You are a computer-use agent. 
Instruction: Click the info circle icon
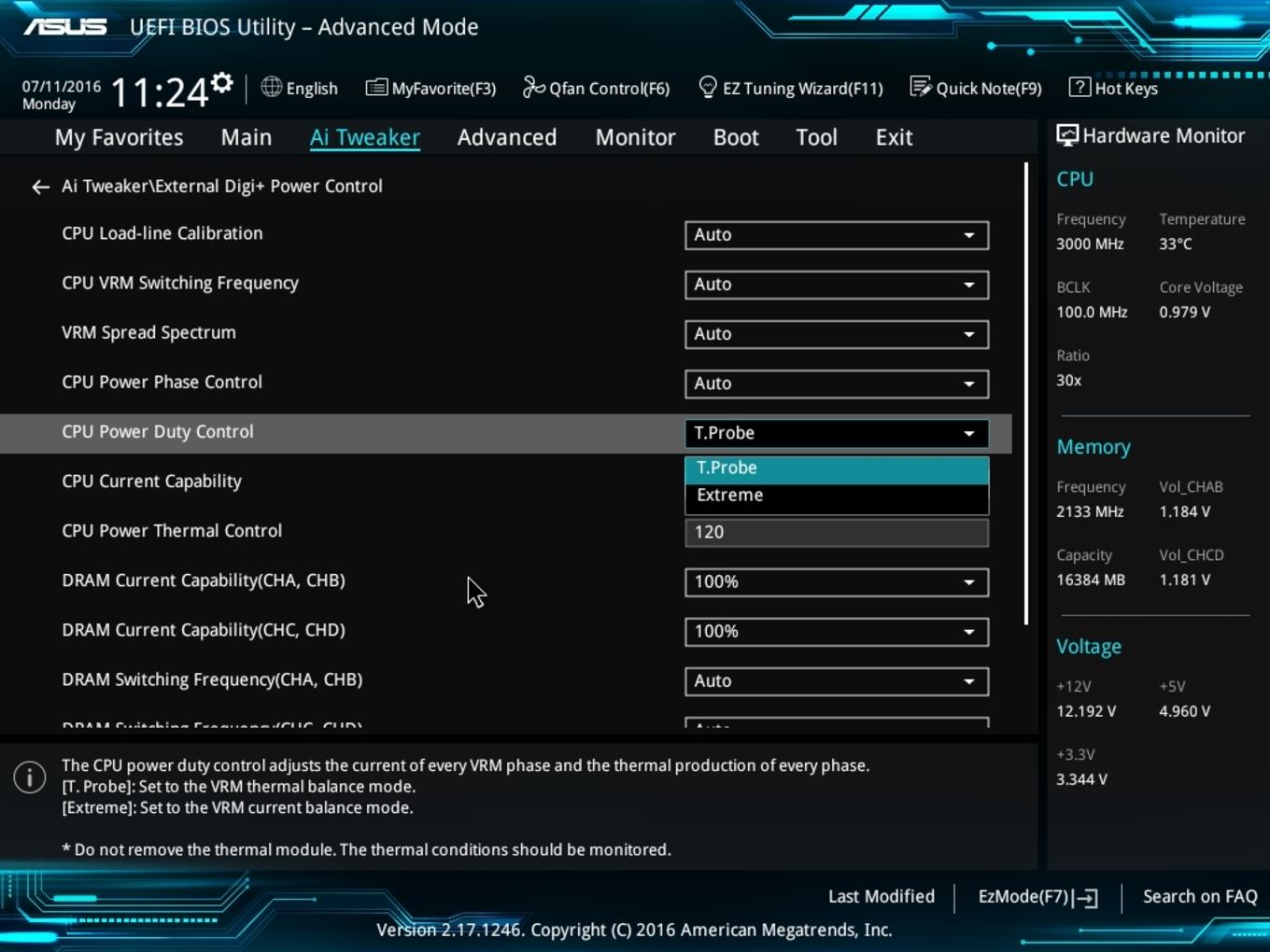(x=30, y=777)
